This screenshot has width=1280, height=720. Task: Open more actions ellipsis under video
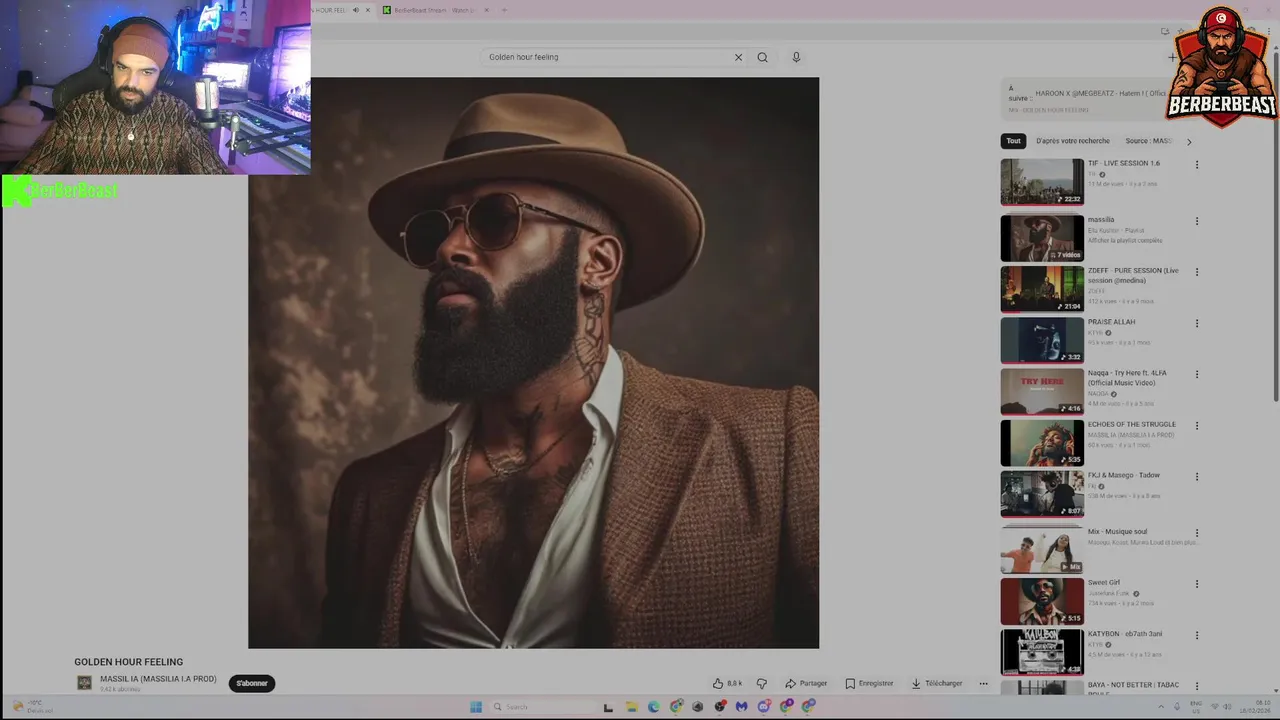click(983, 683)
